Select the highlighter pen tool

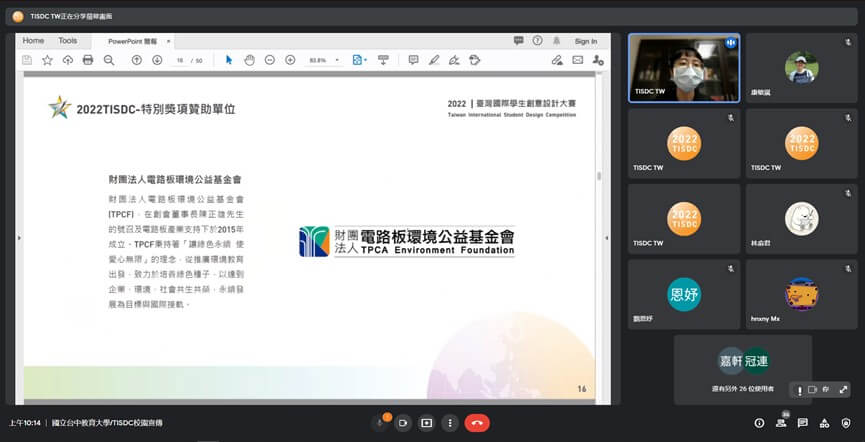coord(434,60)
